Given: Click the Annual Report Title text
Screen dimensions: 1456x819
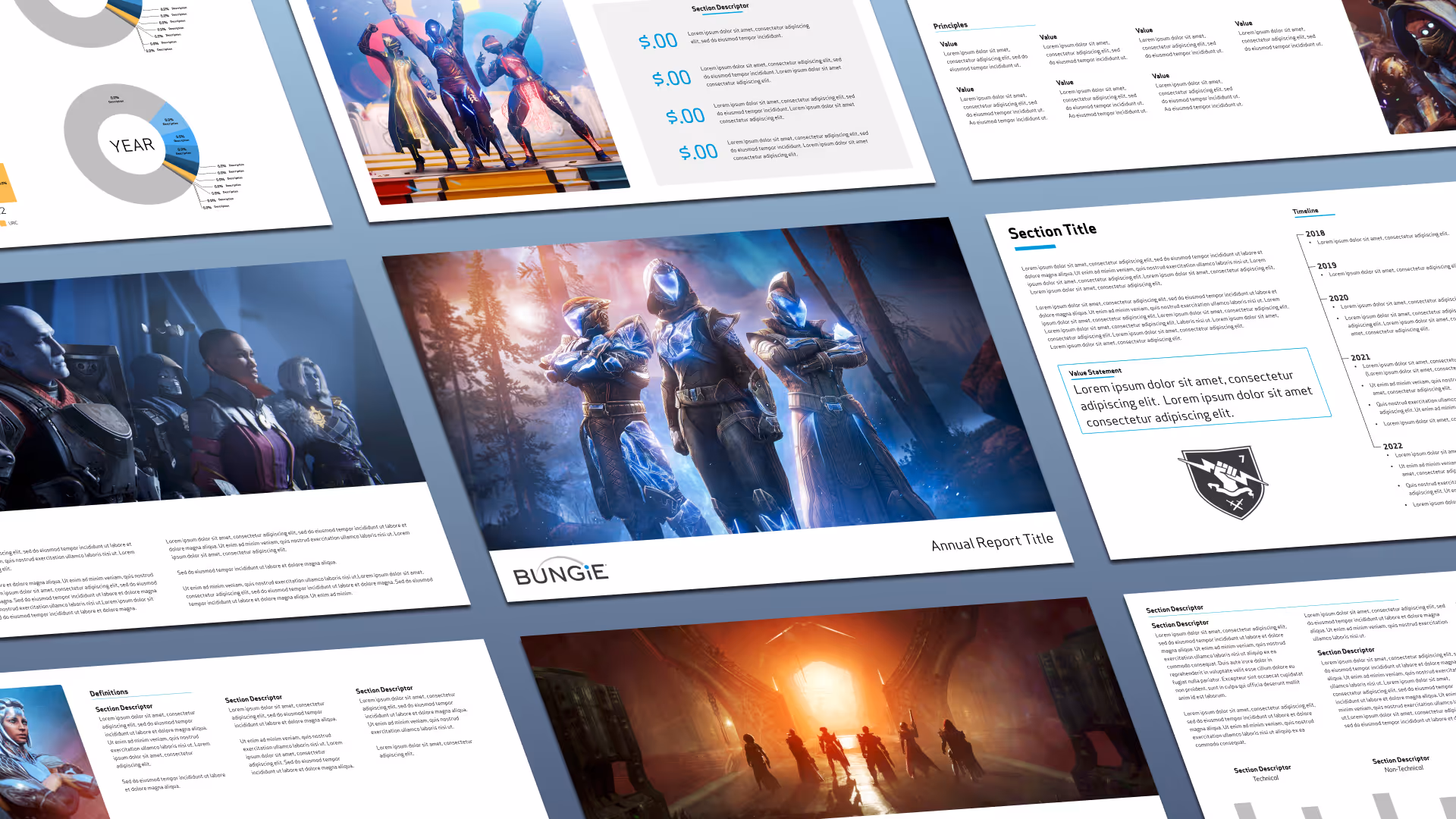Looking at the screenshot, I should coord(992,542).
